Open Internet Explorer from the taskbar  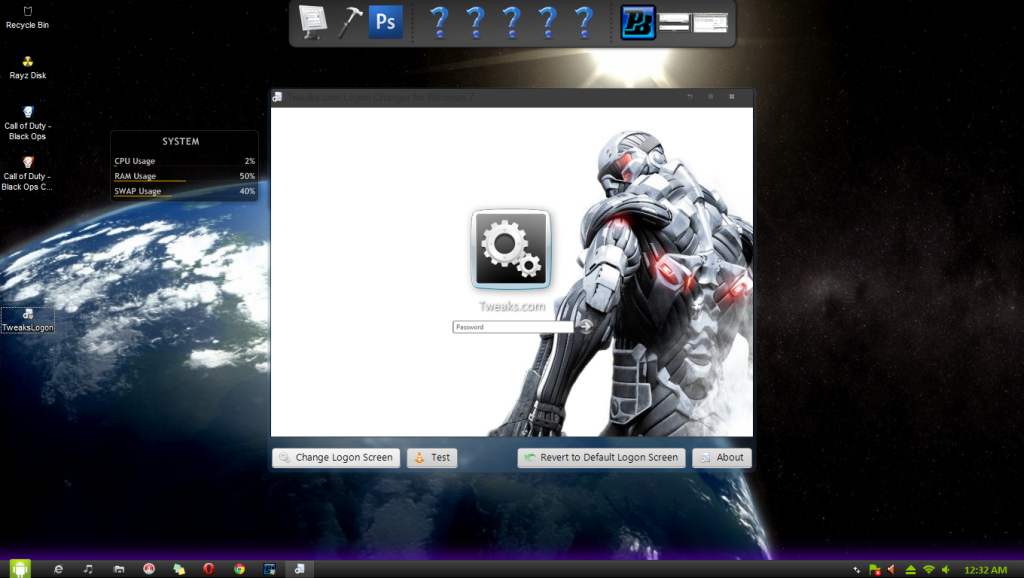click(58, 568)
